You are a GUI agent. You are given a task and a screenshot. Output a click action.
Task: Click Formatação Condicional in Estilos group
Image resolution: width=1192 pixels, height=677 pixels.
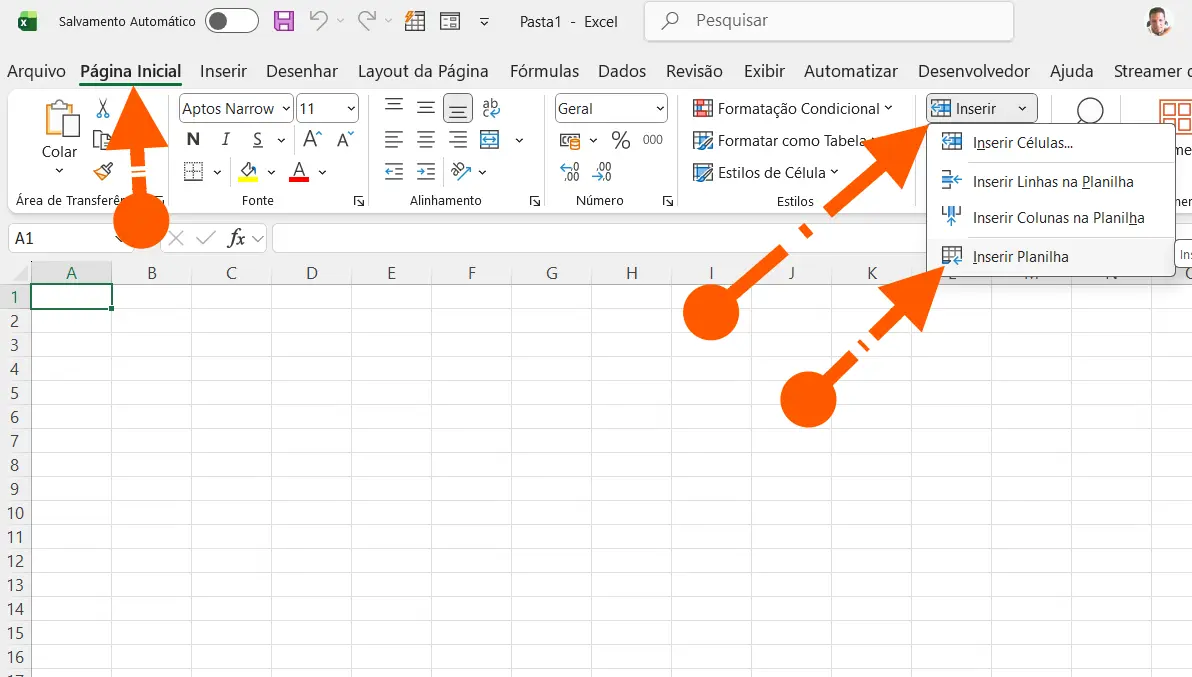coord(790,108)
